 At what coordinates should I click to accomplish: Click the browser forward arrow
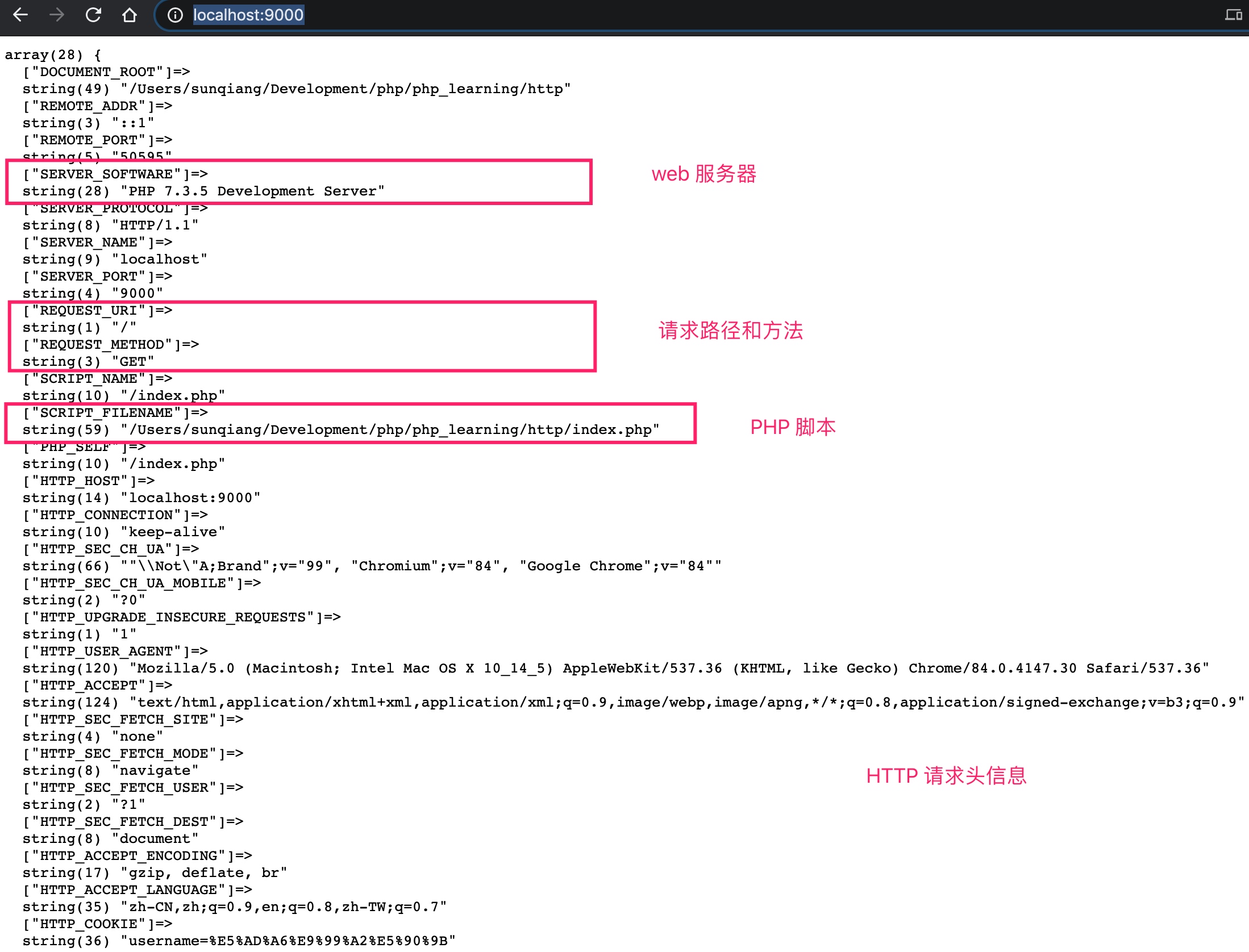point(57,15)
